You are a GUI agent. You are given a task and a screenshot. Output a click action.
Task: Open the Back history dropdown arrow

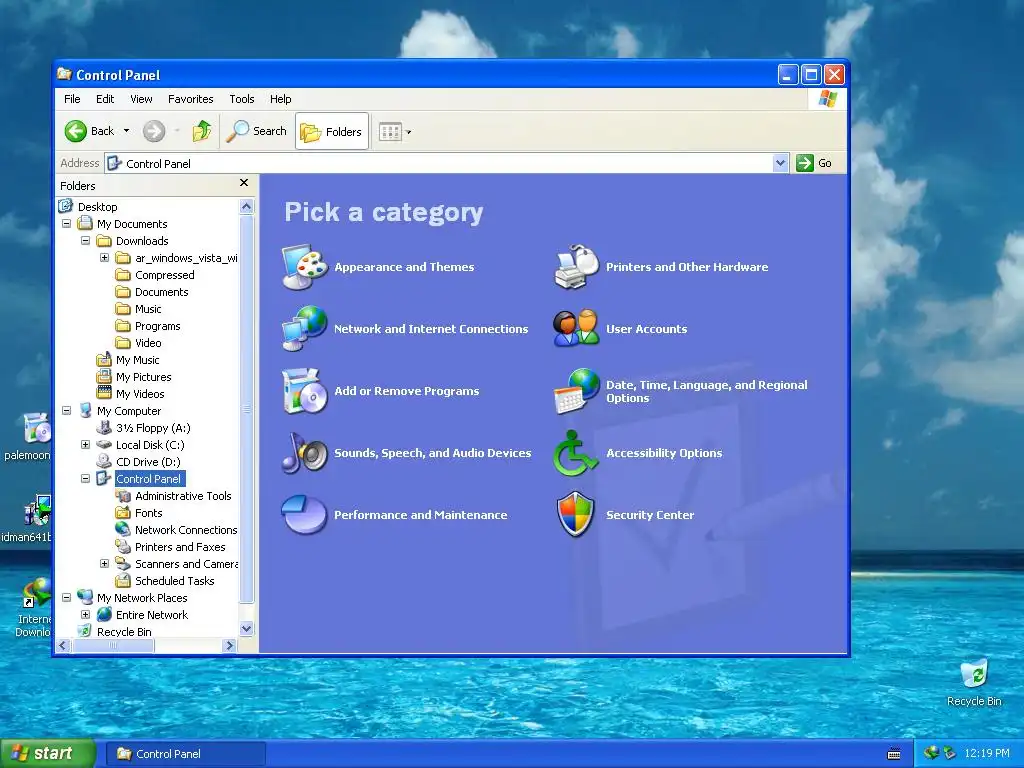point(126,131)
